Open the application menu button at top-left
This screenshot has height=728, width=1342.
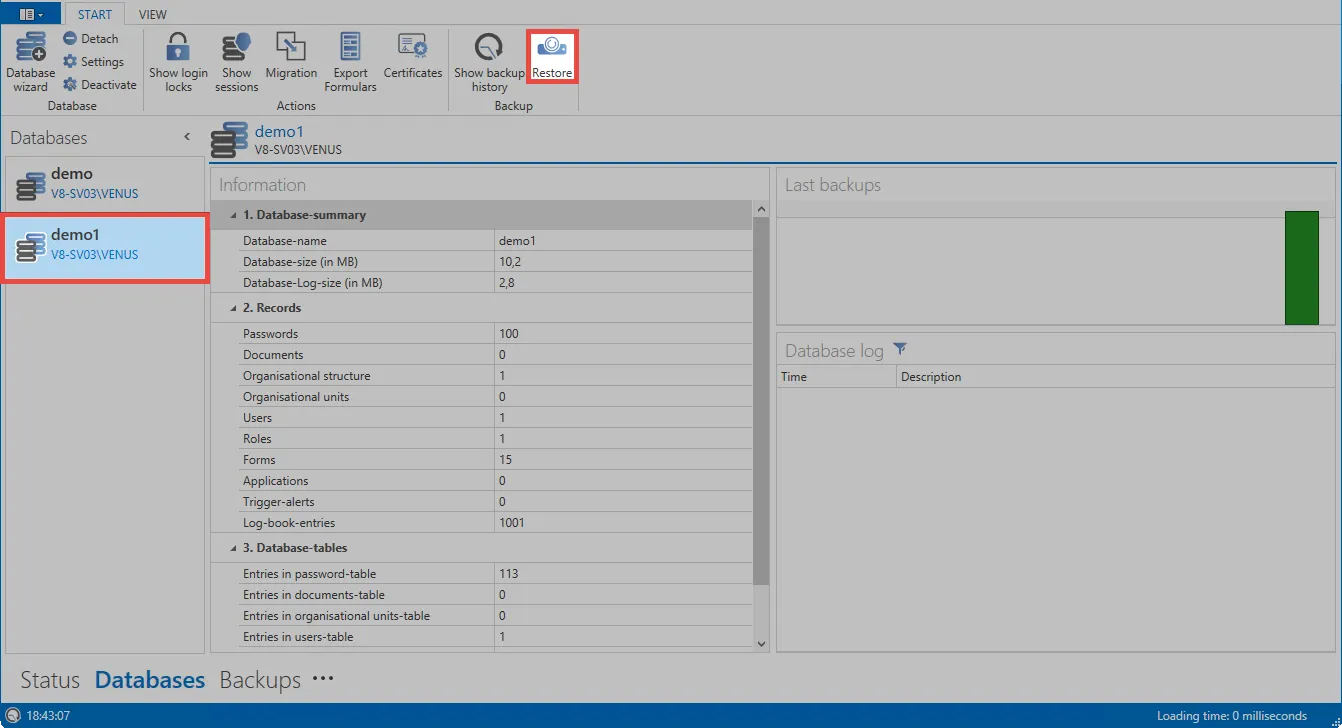click(32, 14)
